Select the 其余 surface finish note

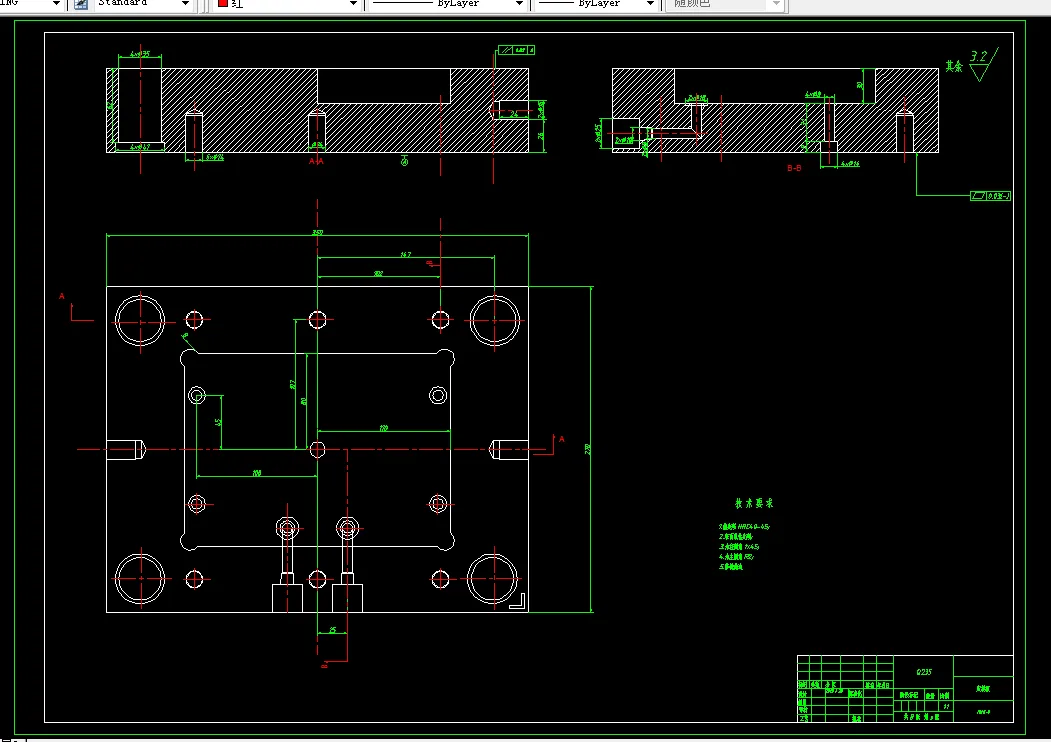pos(954,66)
